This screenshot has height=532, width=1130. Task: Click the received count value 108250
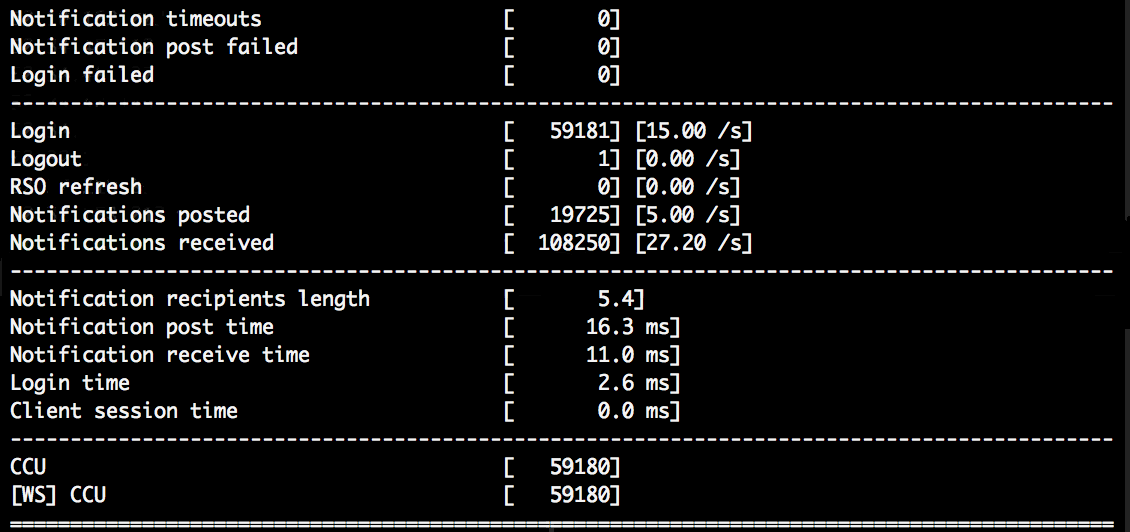click(x=578, y=243)
